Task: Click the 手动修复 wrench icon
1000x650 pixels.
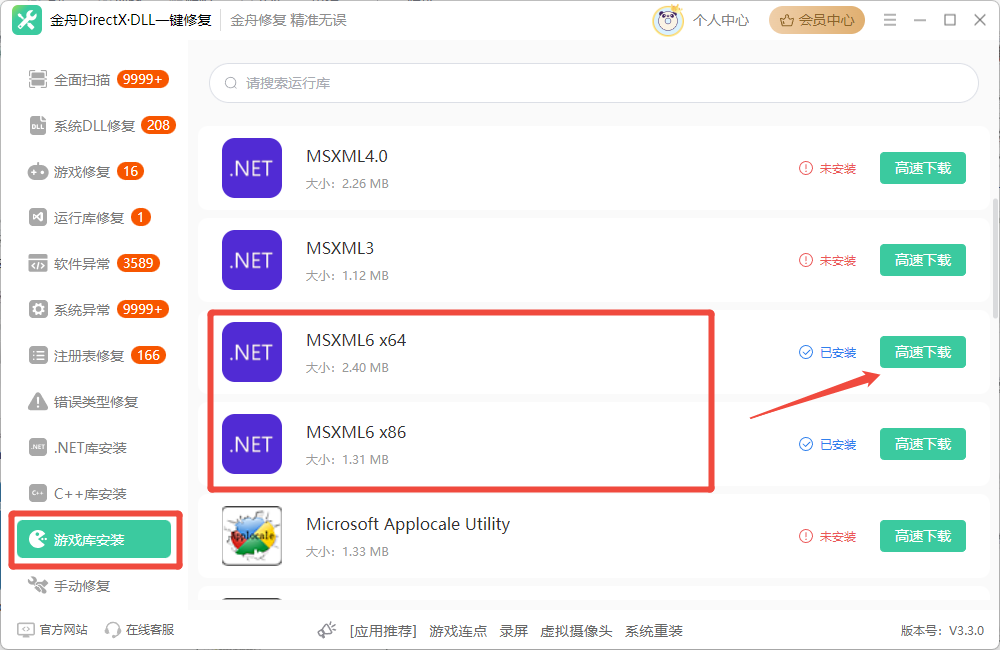Action: coord(38,585)
